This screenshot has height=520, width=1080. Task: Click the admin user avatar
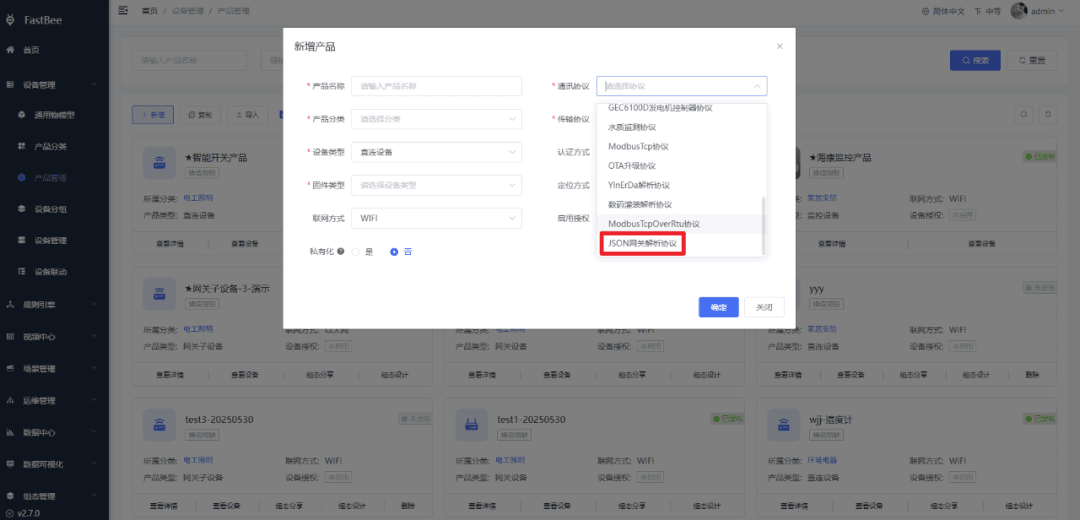1019,10
